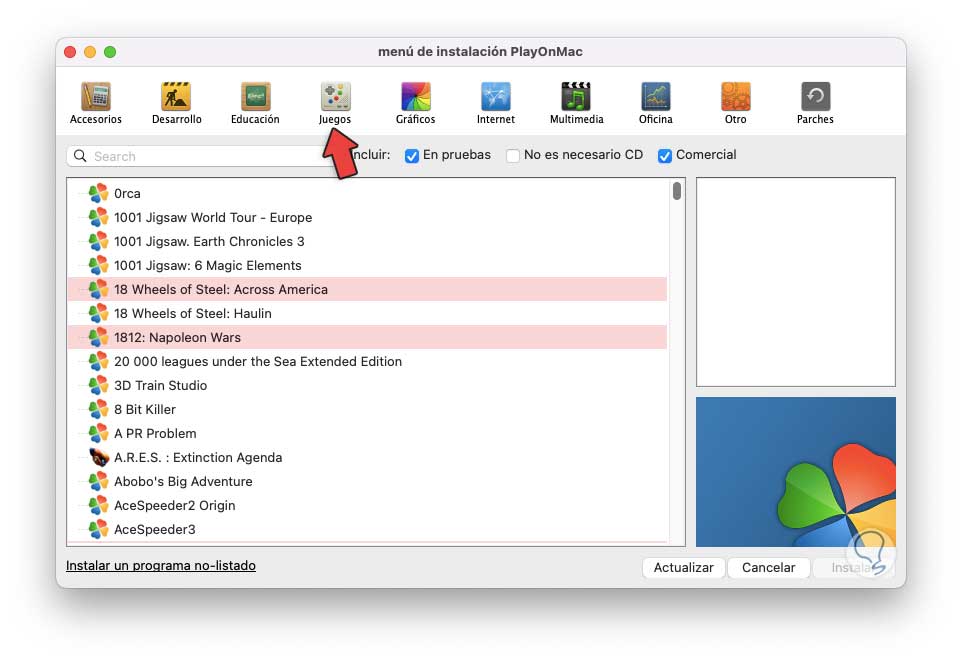Select 1001 Jigsaw World Tour - Europe
This screenshot has height=662, width=962.
click(367, 217)
